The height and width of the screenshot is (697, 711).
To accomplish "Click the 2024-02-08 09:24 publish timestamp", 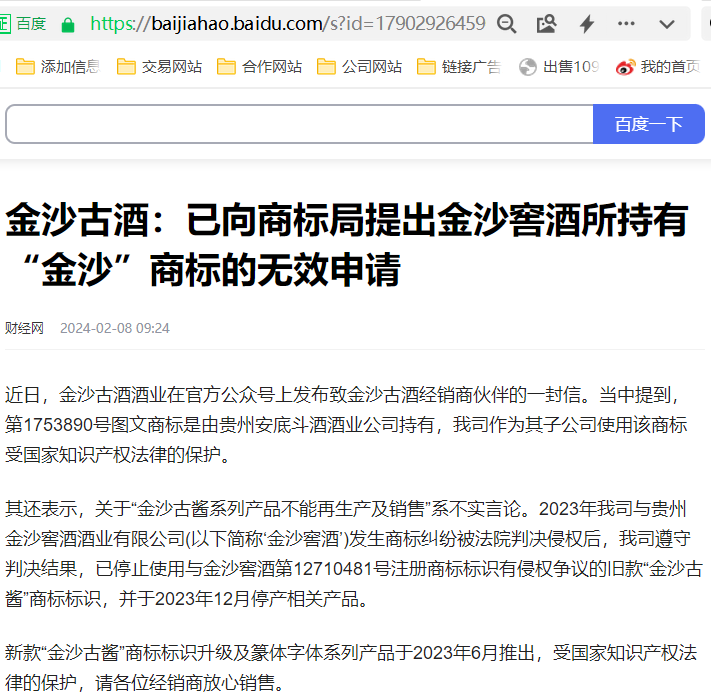I will 115,328.
